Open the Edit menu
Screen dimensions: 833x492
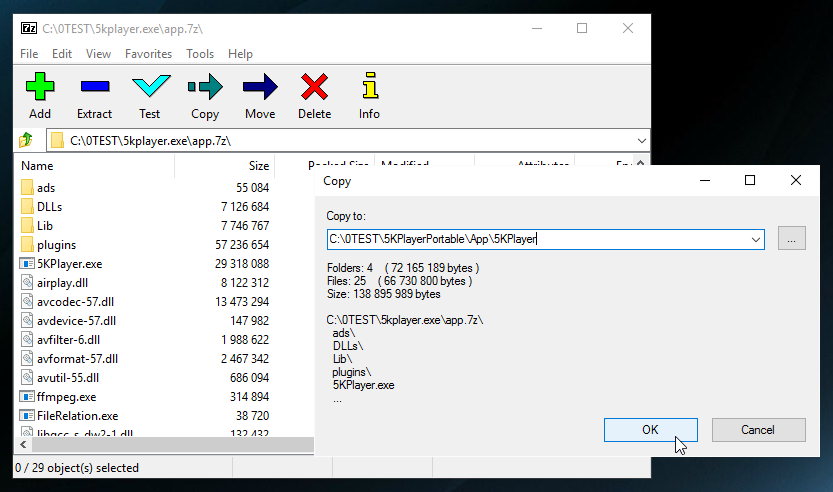62,54
